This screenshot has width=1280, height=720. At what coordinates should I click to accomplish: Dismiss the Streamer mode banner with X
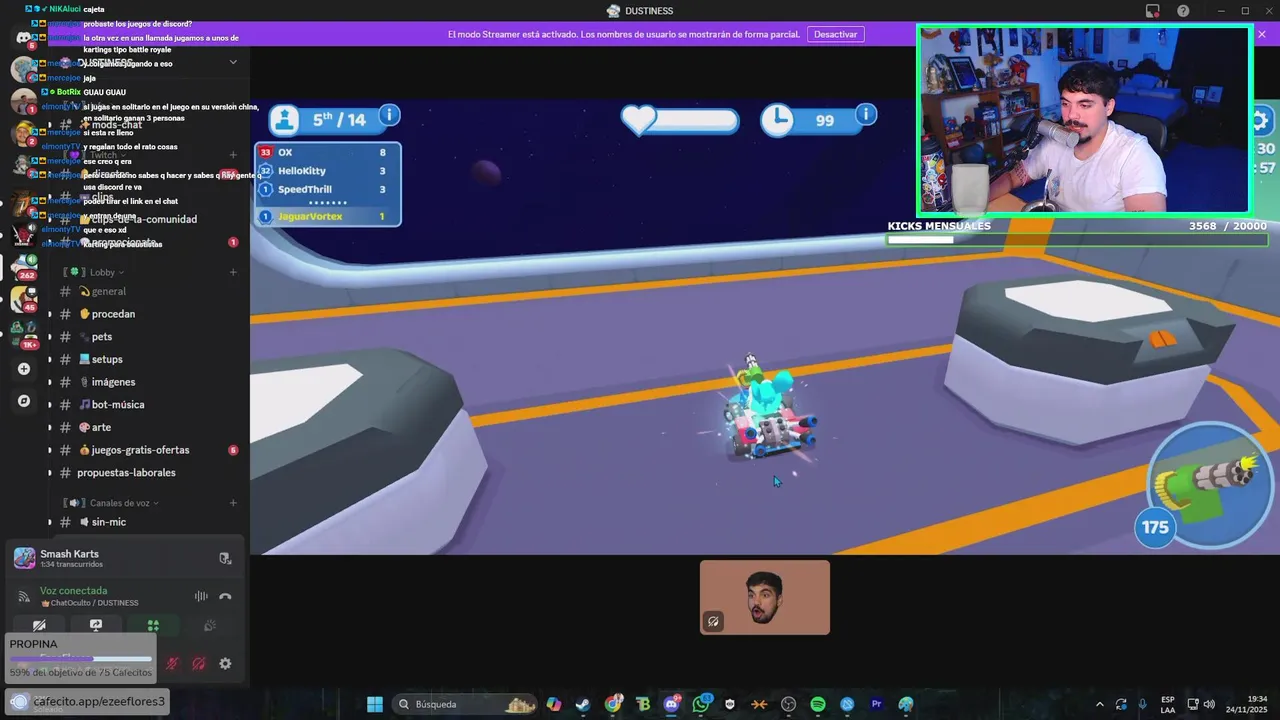pyautogui.click(x=1262, y=34)
